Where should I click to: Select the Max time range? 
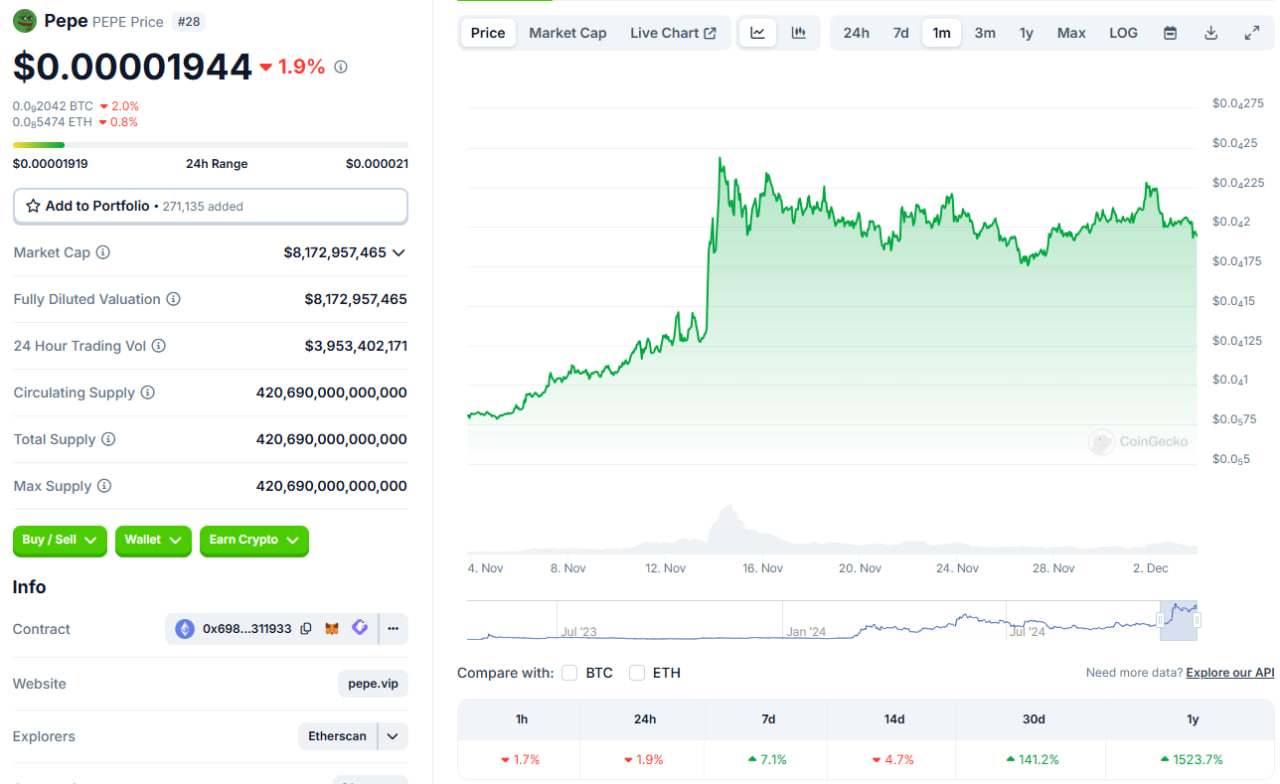point(1071,33)
